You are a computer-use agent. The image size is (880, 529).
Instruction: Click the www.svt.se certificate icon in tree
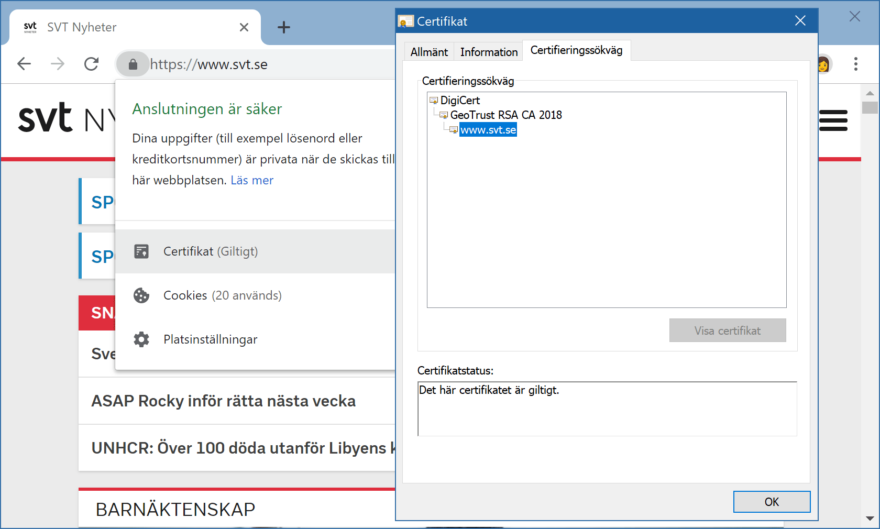click(x=454, y=130)
